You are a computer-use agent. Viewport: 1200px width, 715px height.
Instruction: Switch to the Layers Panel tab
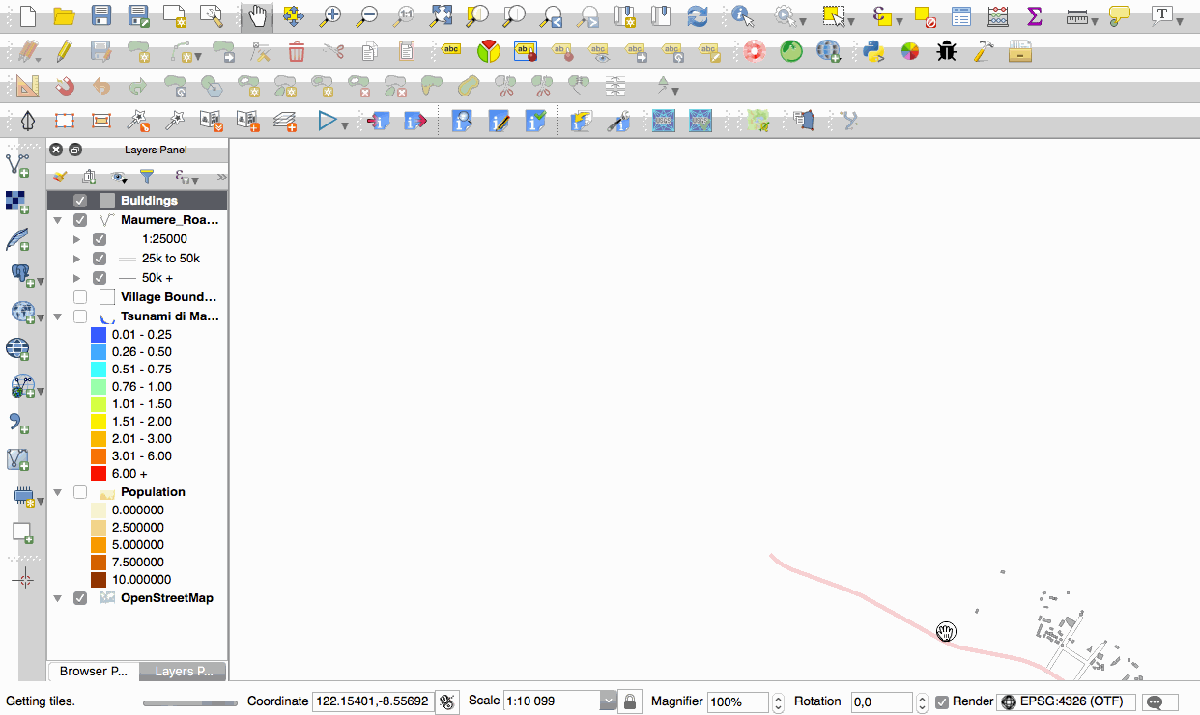182,671
